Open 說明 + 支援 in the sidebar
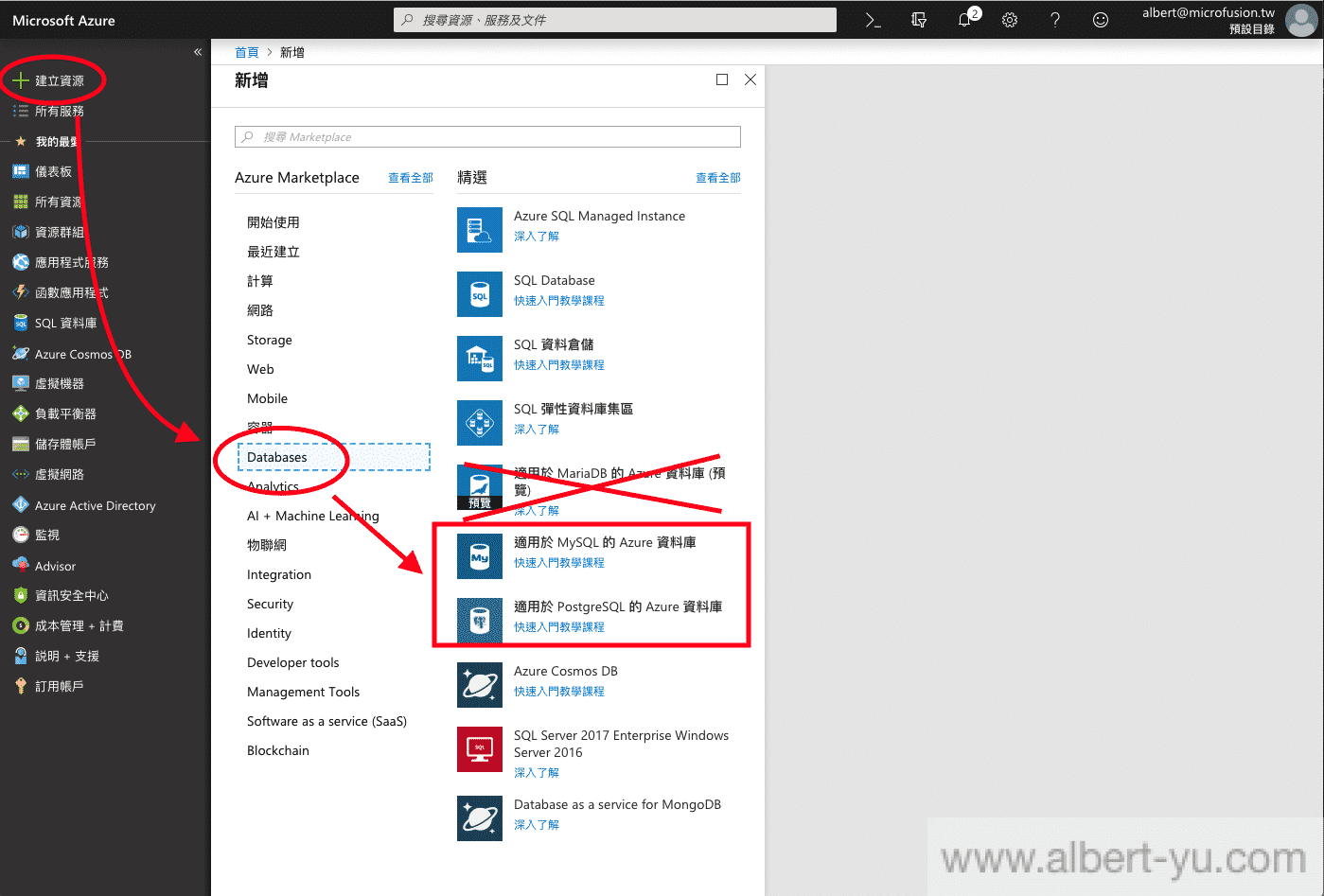Image resolution: width=1324 pixels, height=896 pixels. point(55,656)
